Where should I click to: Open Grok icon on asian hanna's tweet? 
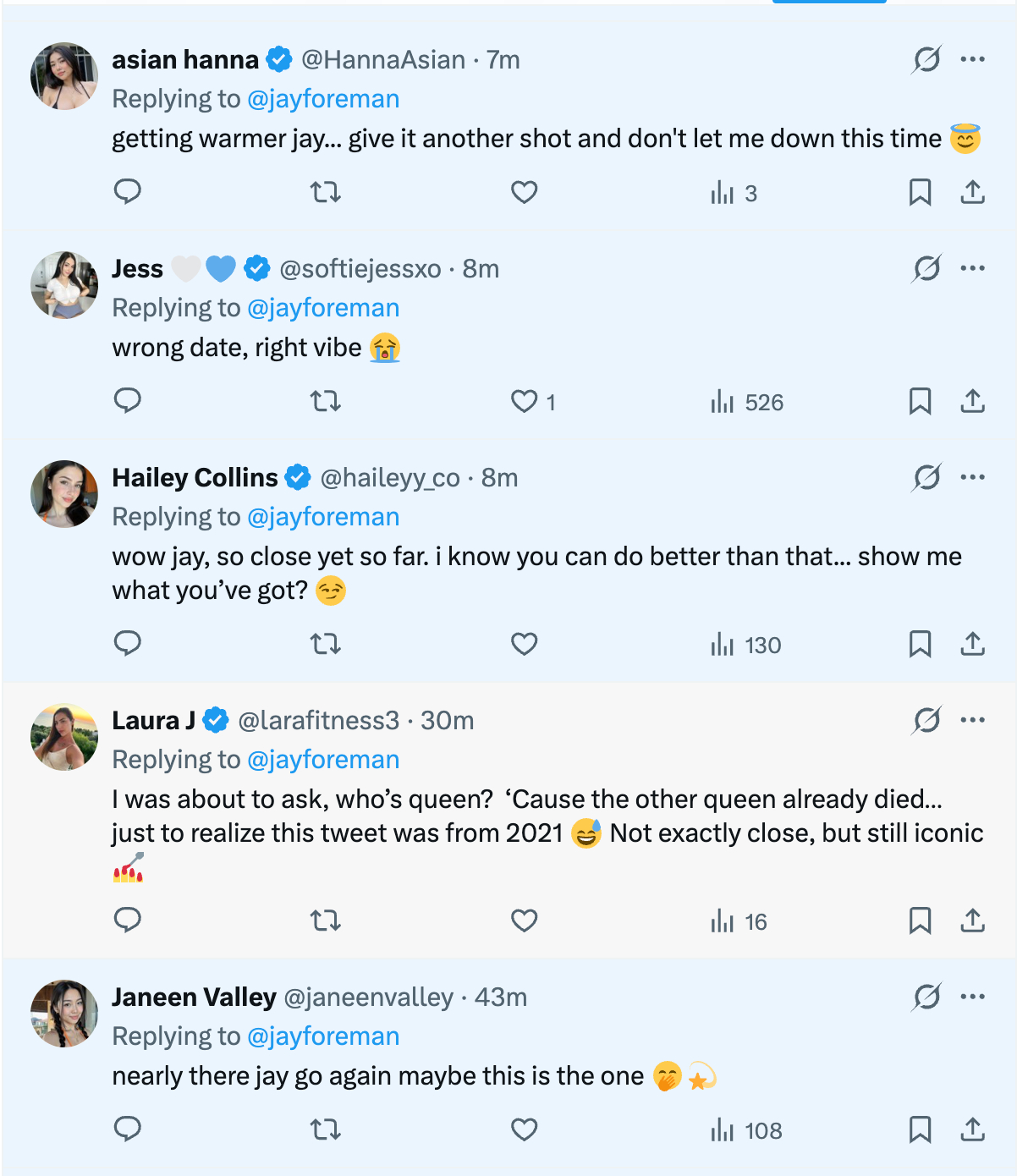click(x=926, y=60)
